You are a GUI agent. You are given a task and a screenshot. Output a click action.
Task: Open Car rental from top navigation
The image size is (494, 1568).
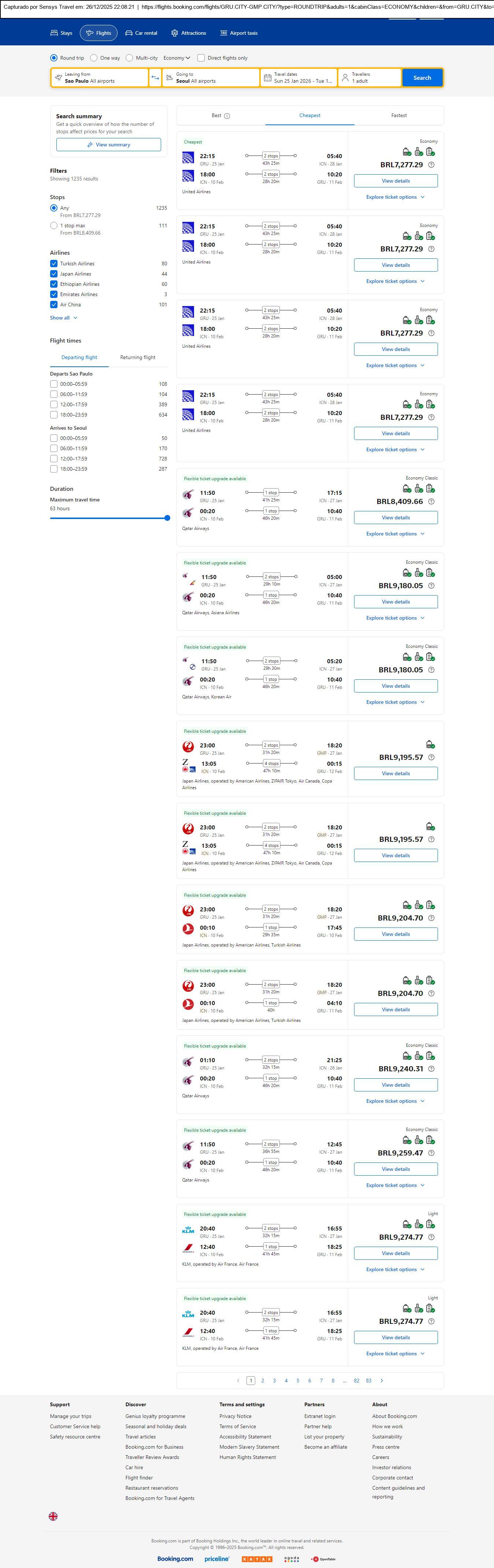(141, 33)
